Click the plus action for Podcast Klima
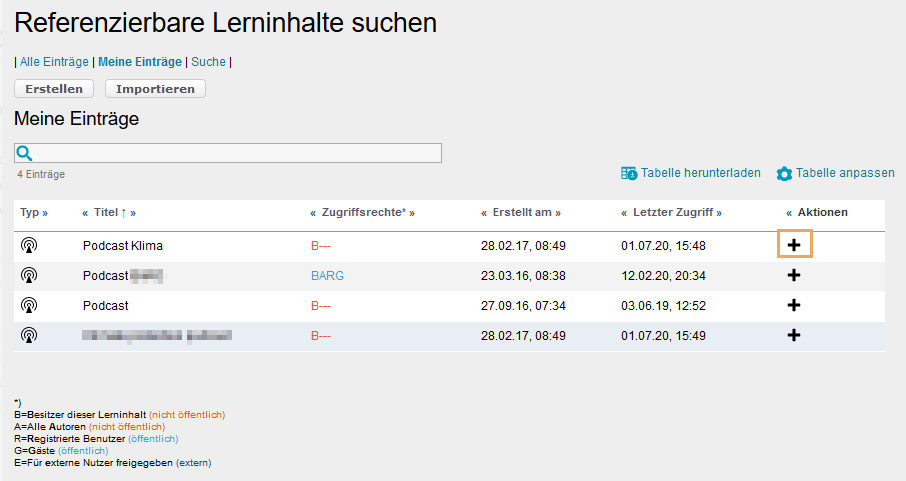Screen dimensions: 906x481 click(794, 245)
